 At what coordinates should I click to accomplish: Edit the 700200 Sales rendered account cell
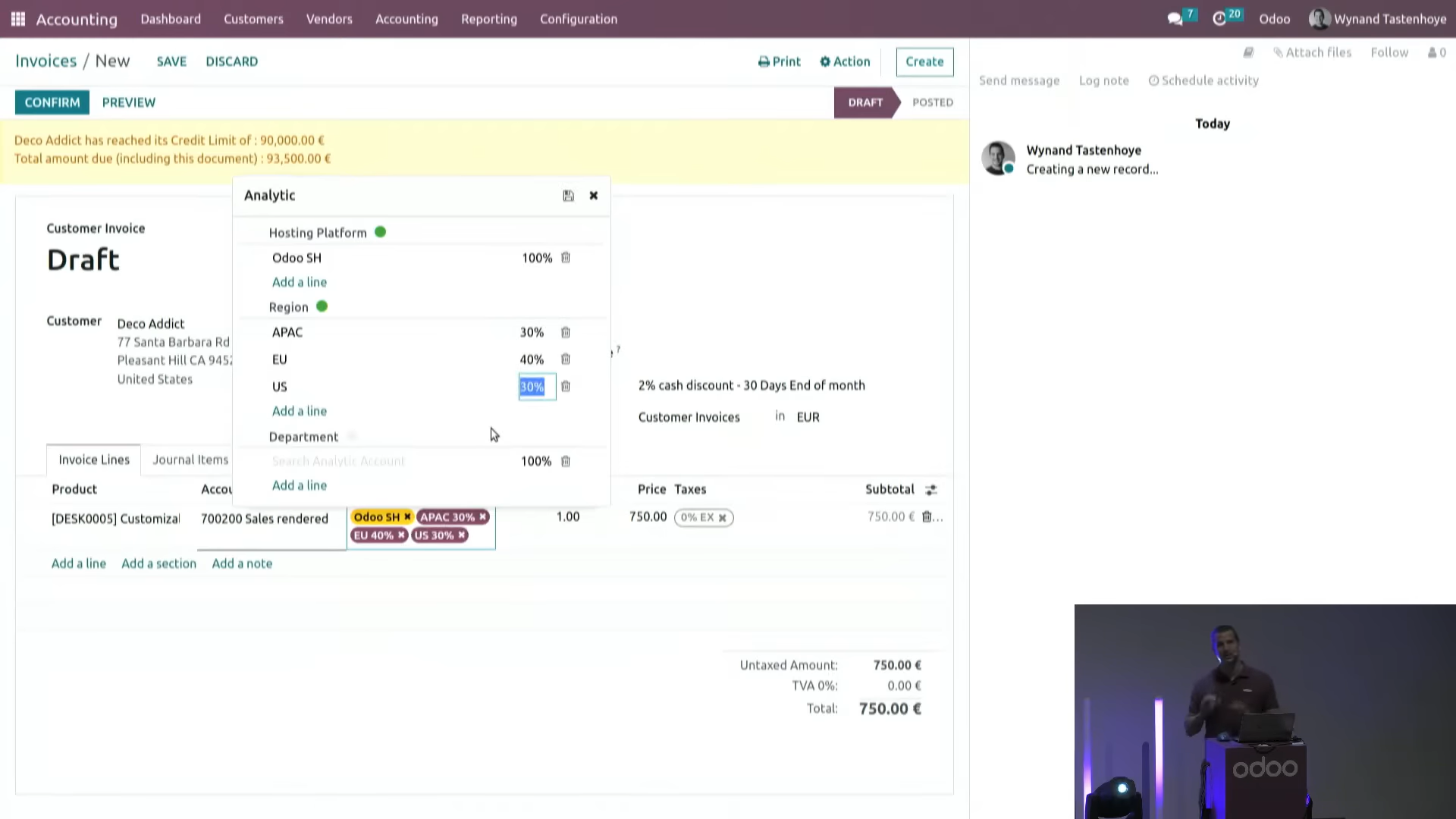265,519
